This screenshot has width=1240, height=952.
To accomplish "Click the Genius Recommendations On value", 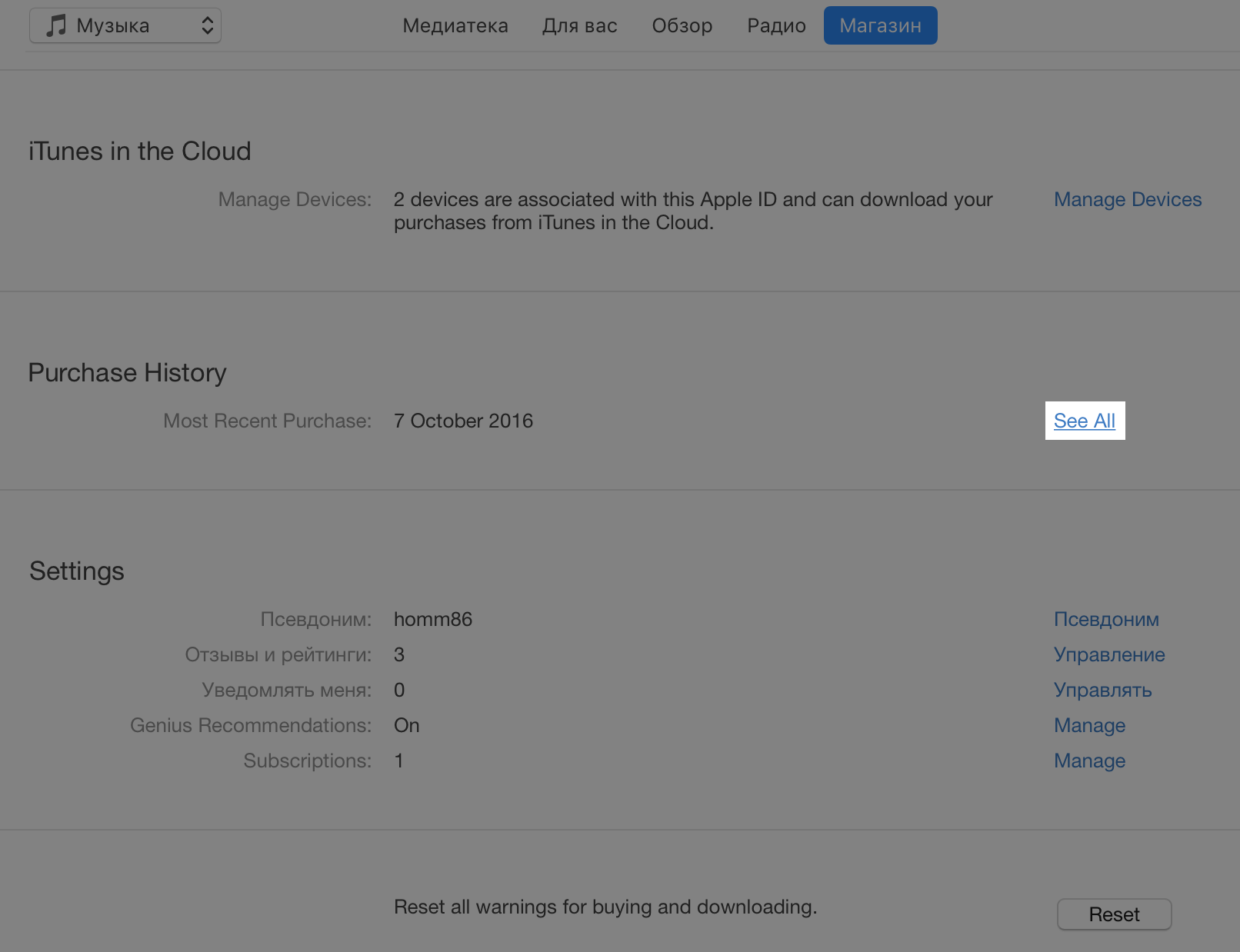I will tap(407, 725).
